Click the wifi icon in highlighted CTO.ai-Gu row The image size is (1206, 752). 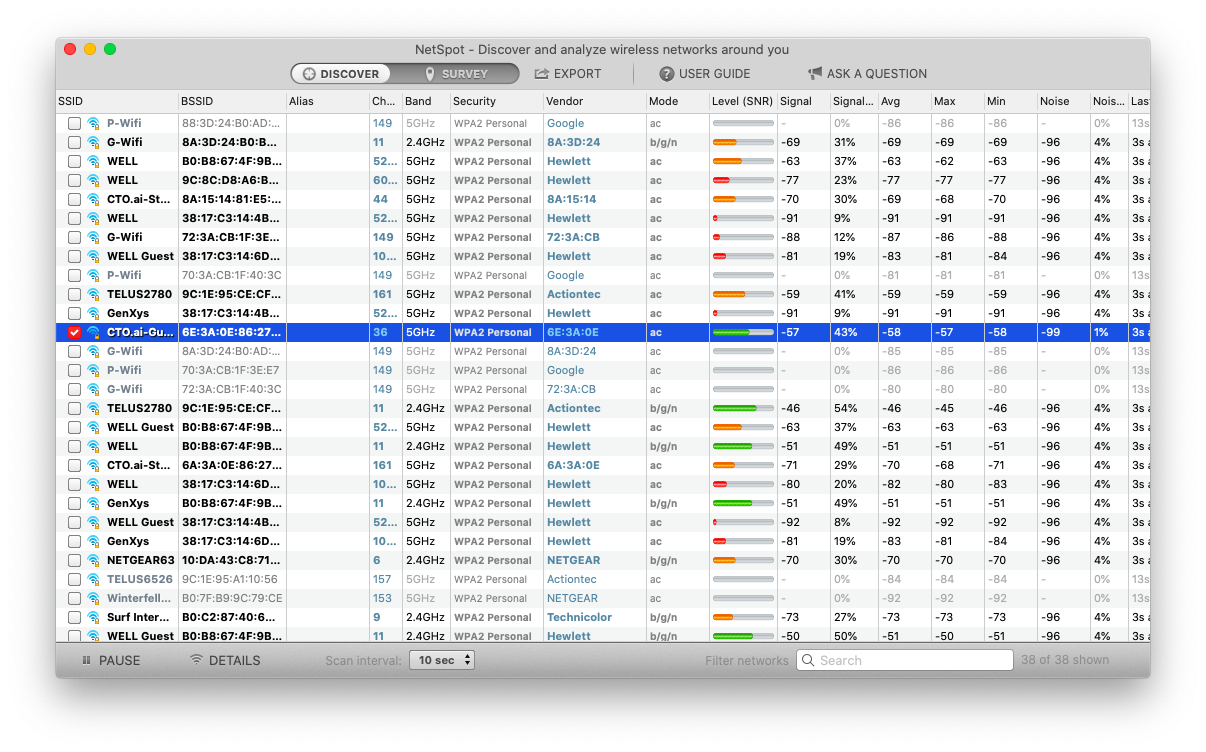(94, 332)
